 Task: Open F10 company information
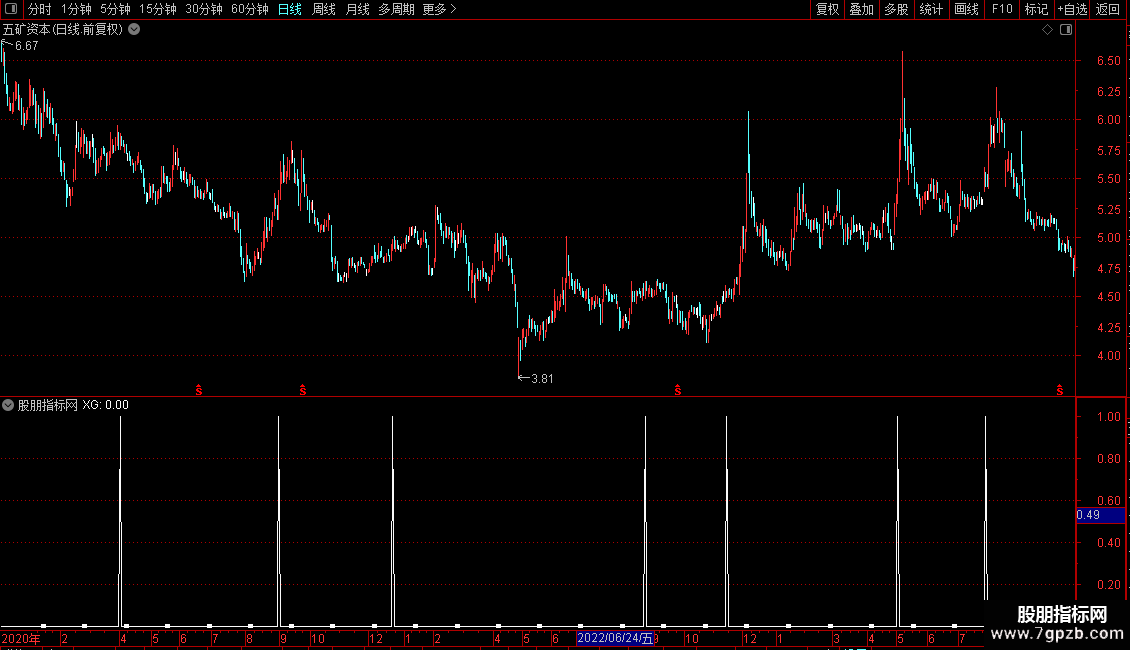[x=1002, y=9]
